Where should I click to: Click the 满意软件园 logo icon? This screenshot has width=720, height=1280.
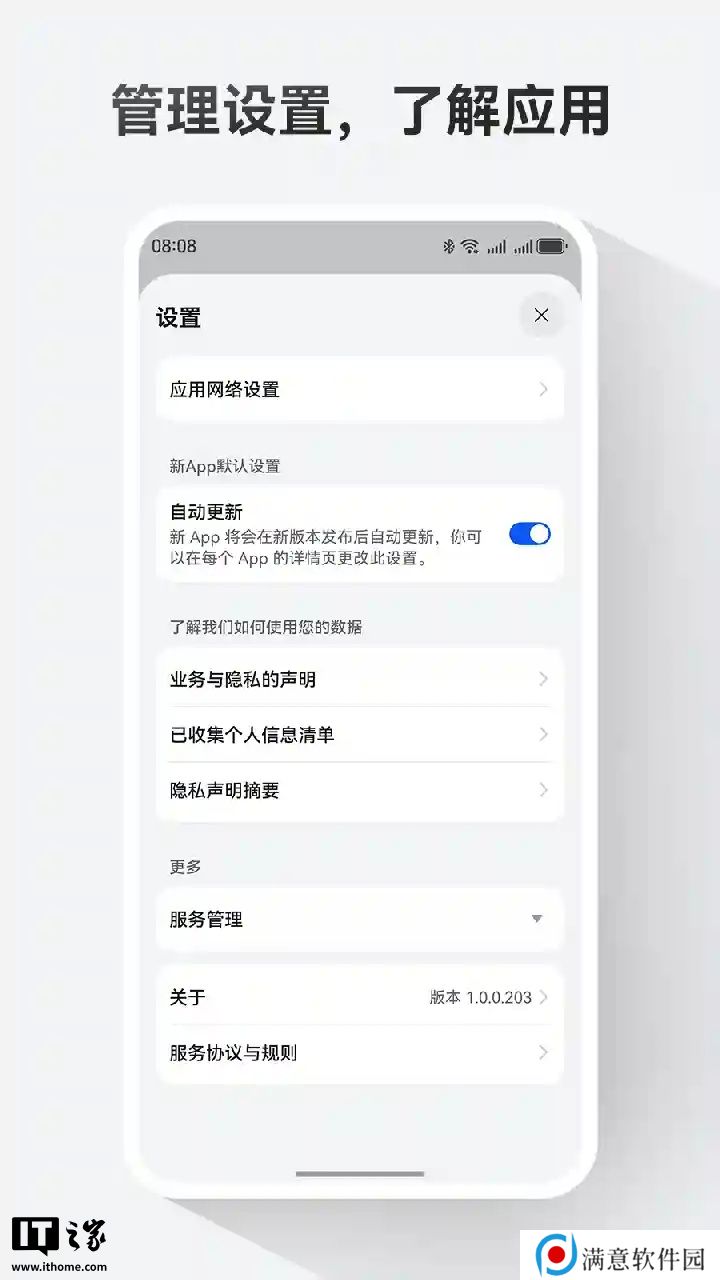click(x=556, y=1255)
